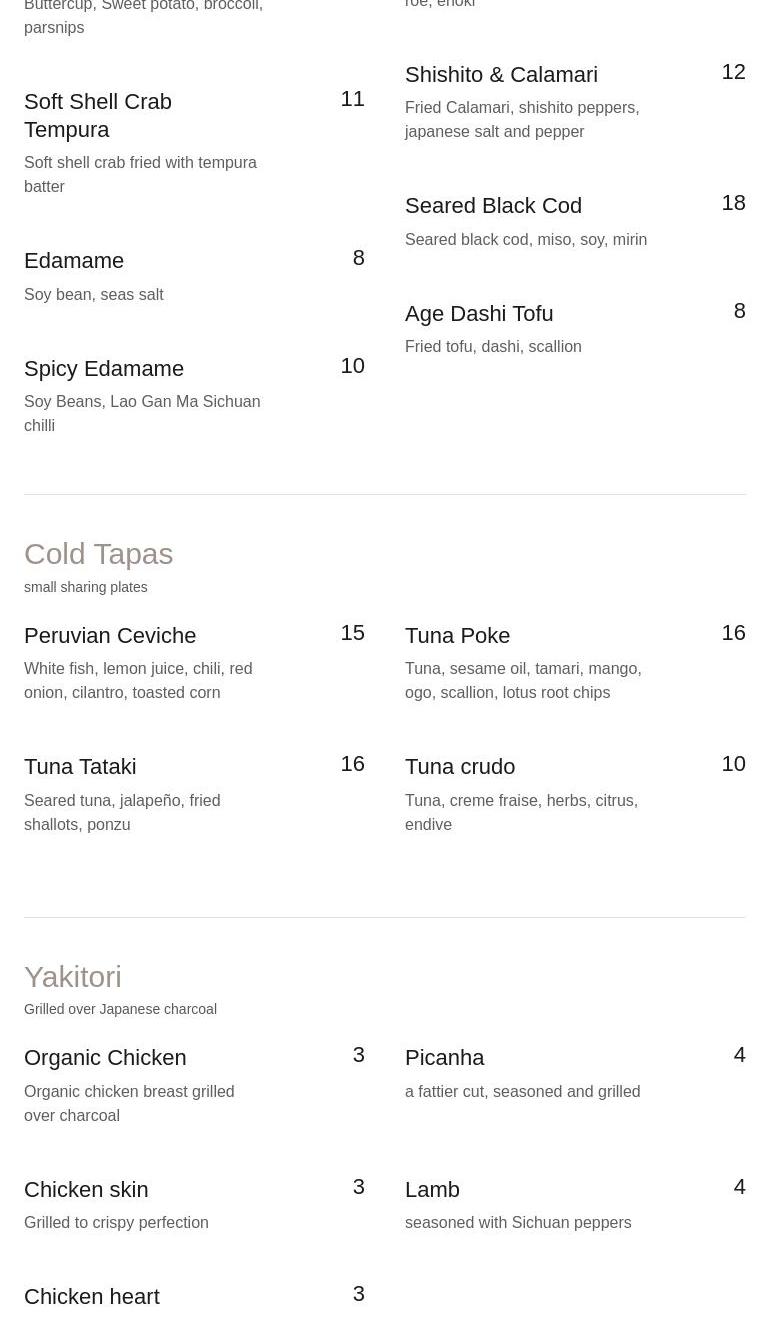
Task: Select the Lamb yakitori item
Action: [x=432, y=1190]
